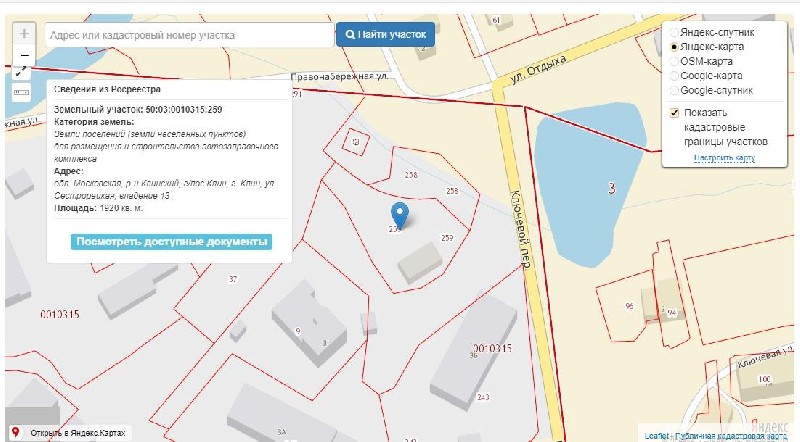This screenshot has width=800, height=442.
Task: Click the zoom in plus button
Action: [25, 33]
